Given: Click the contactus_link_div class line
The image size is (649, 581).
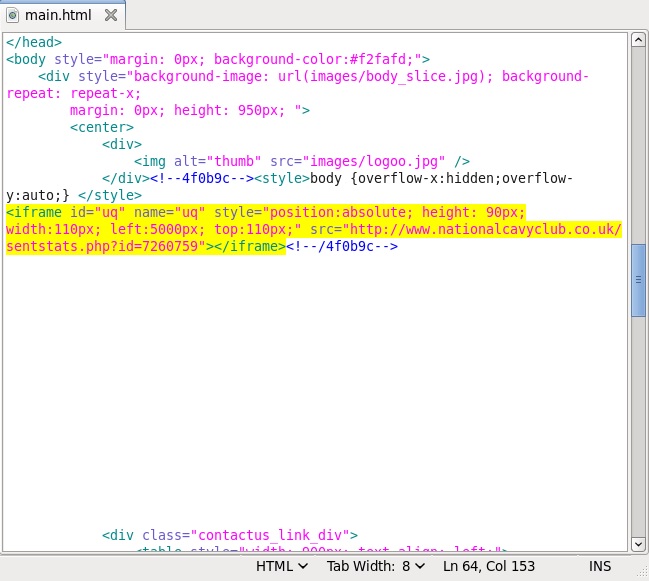Looking at the screenshot, I should [x=230, y=535].
